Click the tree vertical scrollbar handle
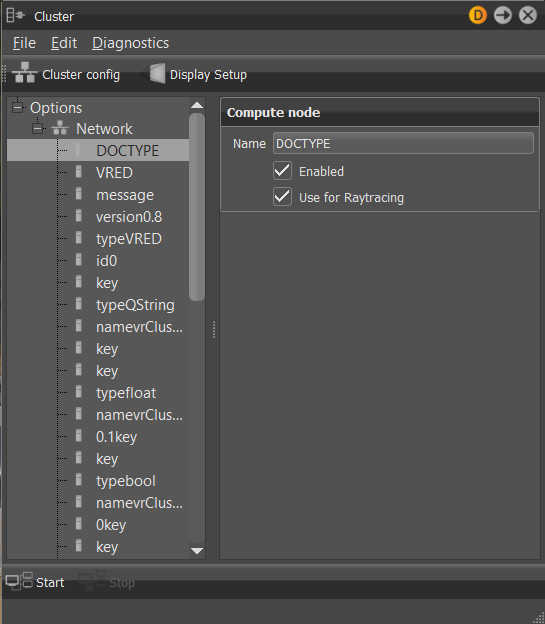The width and height of the screenshot is (545, 624). [197, 207]
